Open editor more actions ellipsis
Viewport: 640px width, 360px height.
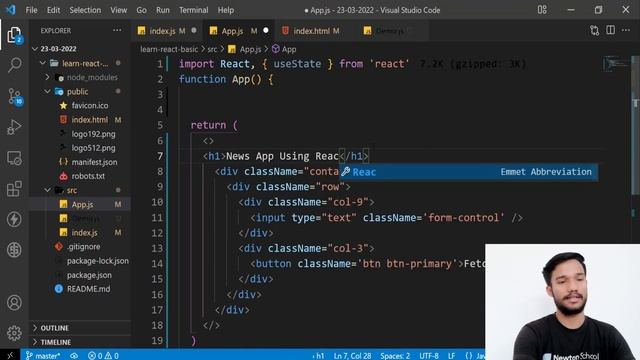coord(626,30)
